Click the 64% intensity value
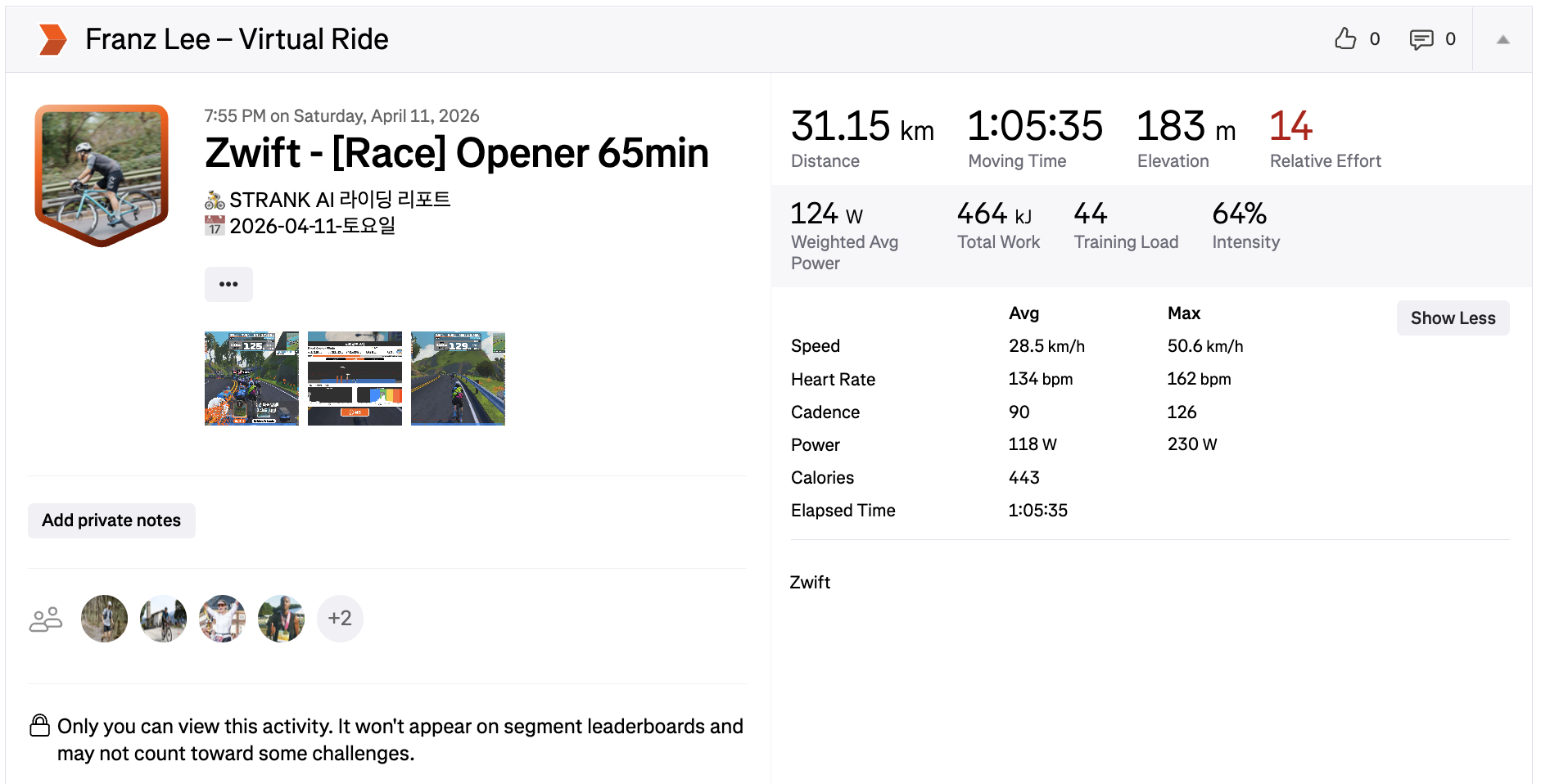1541x784 pixels. pos(1239,214)
